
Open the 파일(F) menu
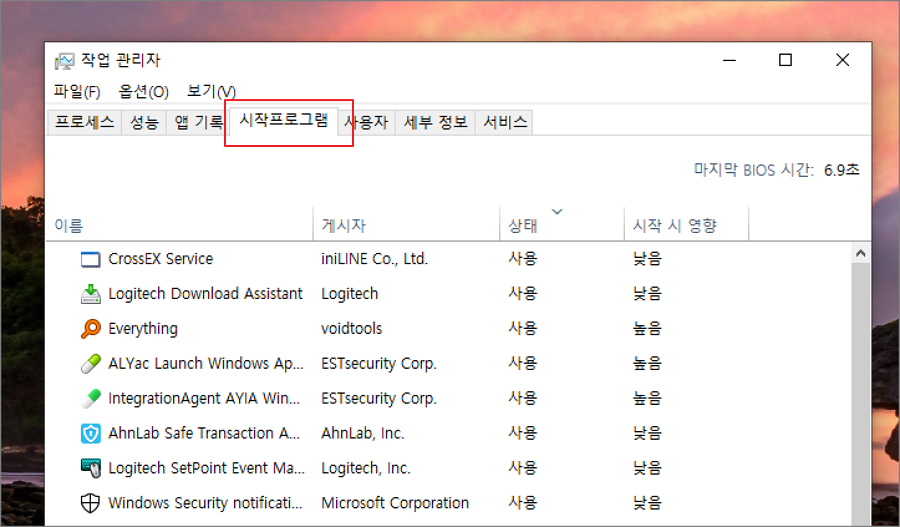[x=77, y=91]
